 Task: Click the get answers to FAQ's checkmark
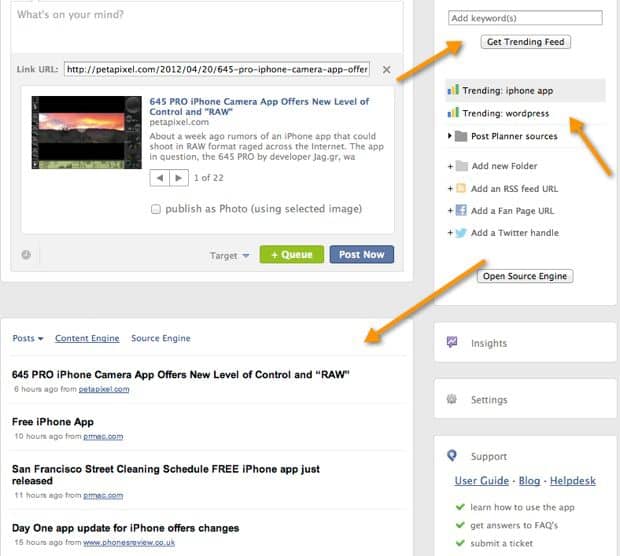click(x=460, y=525)
